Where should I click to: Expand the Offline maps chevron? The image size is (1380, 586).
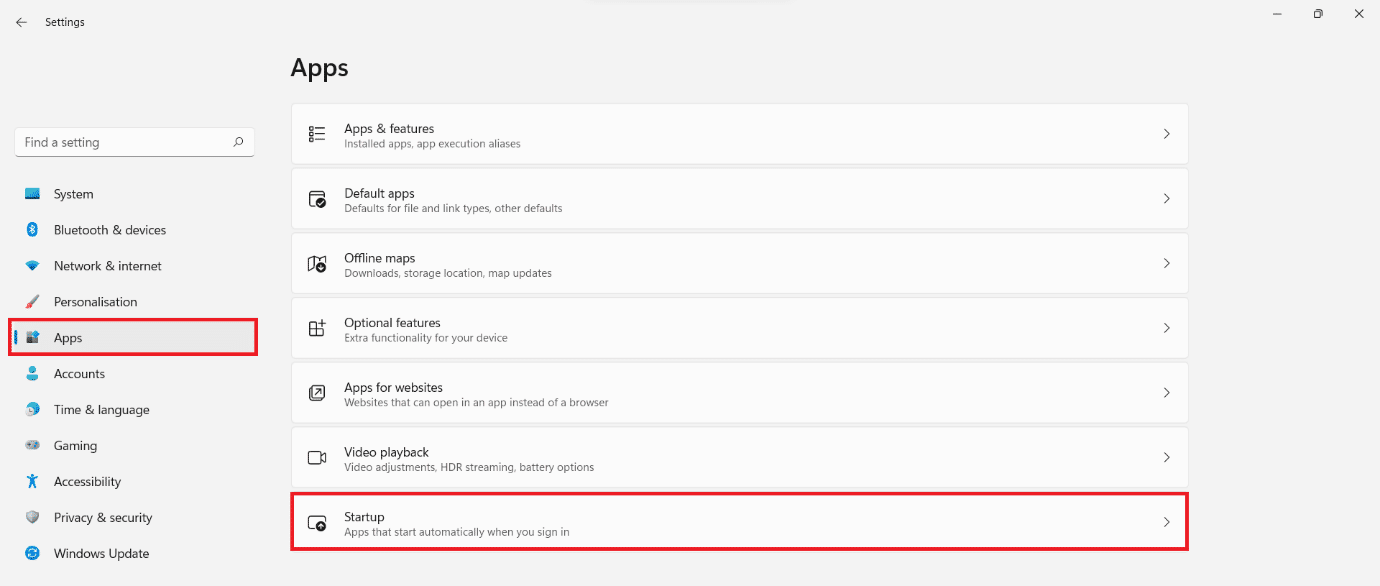tap(1166, 263)
